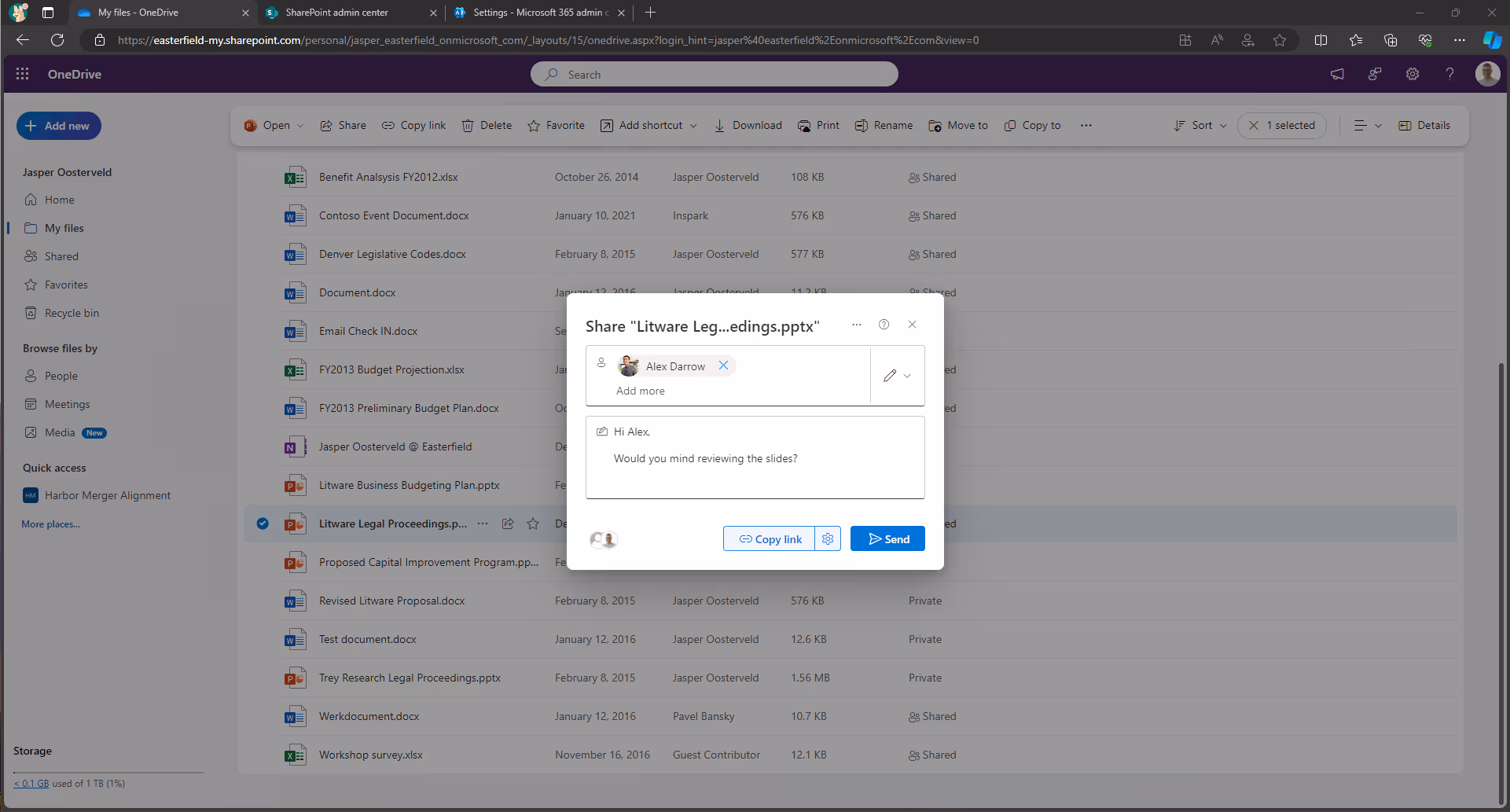The width and height of the screenshot is (1510, 812).
Task: Click More places link
Action: pos(50,524)
